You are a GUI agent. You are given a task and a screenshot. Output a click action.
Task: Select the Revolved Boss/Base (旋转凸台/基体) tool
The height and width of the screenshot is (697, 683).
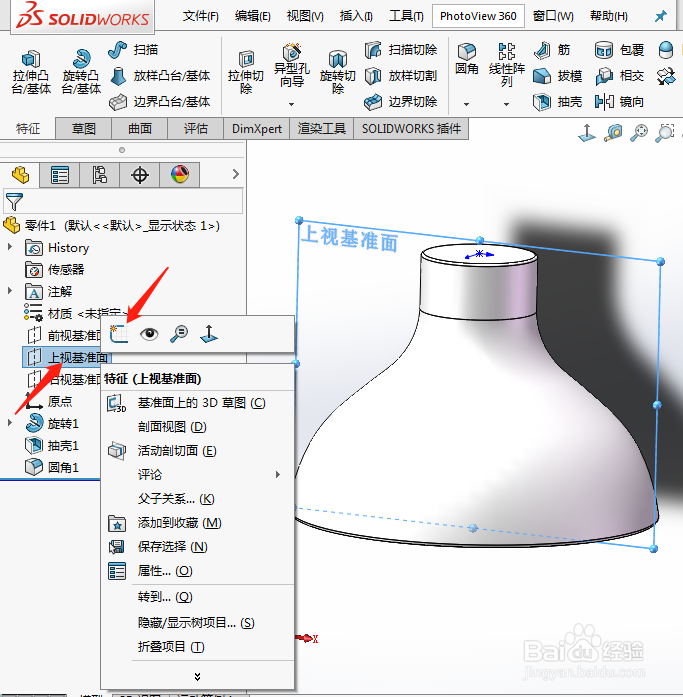click(x=81, y=72)
